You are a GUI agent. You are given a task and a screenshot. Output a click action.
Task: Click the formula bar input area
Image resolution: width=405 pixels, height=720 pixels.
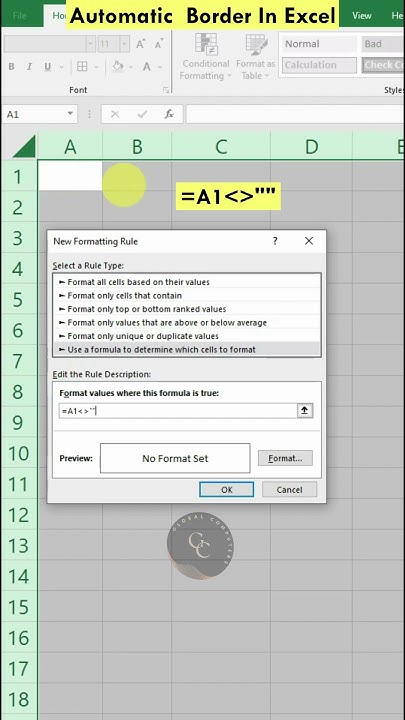(x=295, y=114)
